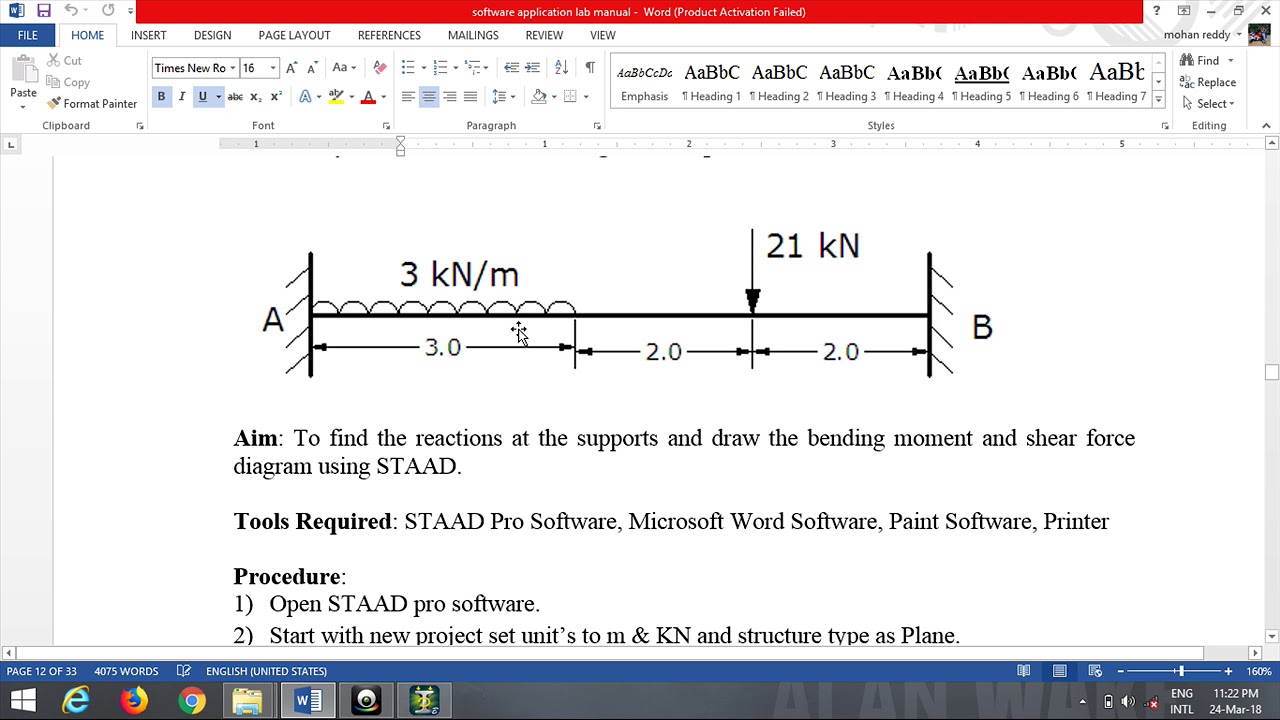Viewport: 1280px width, 720px height.
Task: Click Replace in Editing group
Action: click(x=1208, y=82)
